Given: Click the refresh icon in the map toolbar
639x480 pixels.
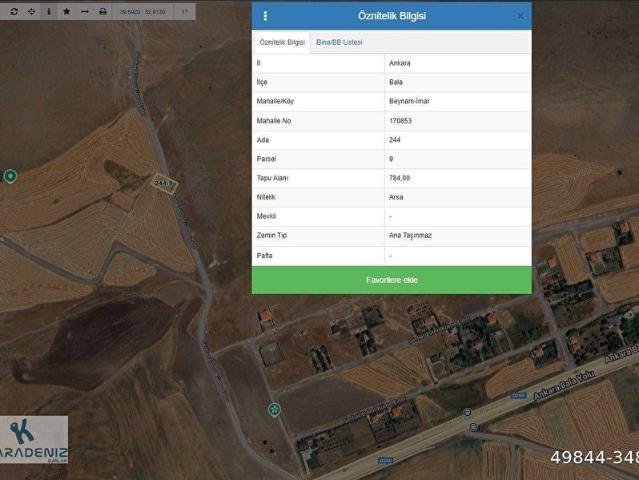Looking at the screenshot, I should click(x=13, y=11).
